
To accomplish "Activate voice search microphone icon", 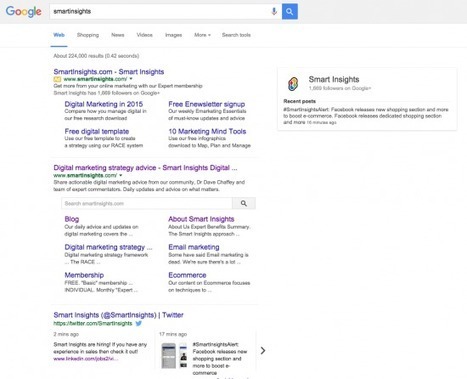I will [x=274, y=11].
